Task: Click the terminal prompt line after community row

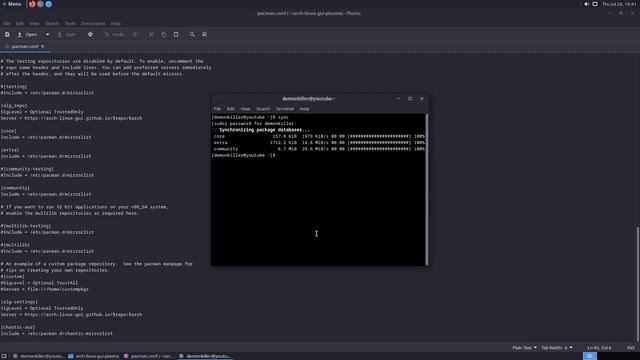Action: pos(244,156)
